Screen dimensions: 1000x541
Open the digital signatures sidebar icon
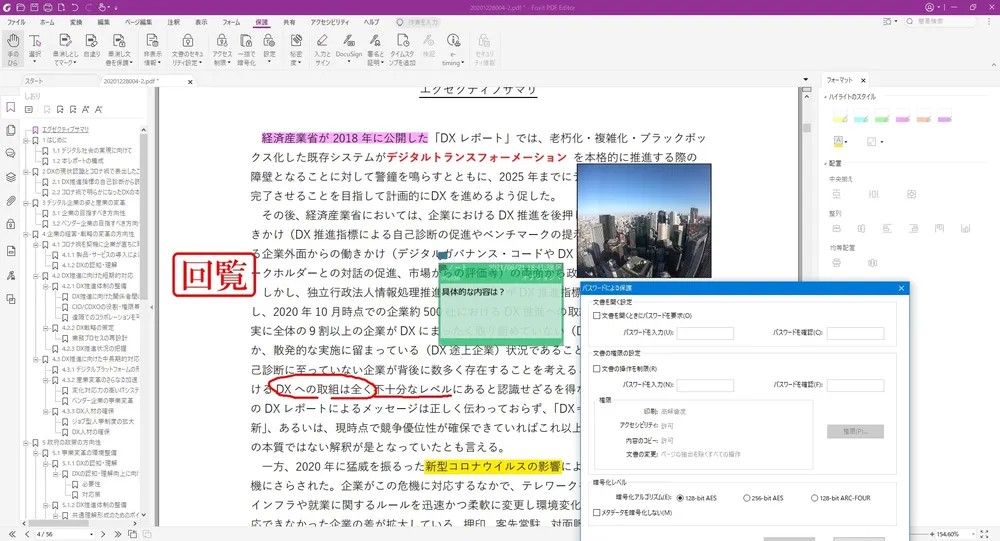click(x=11, y=276)
